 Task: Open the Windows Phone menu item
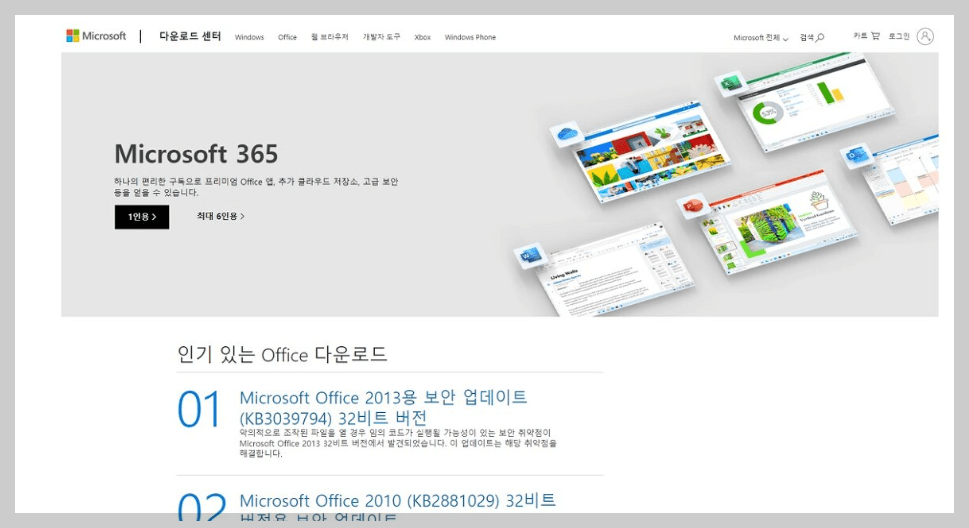(x=470, y=37)
